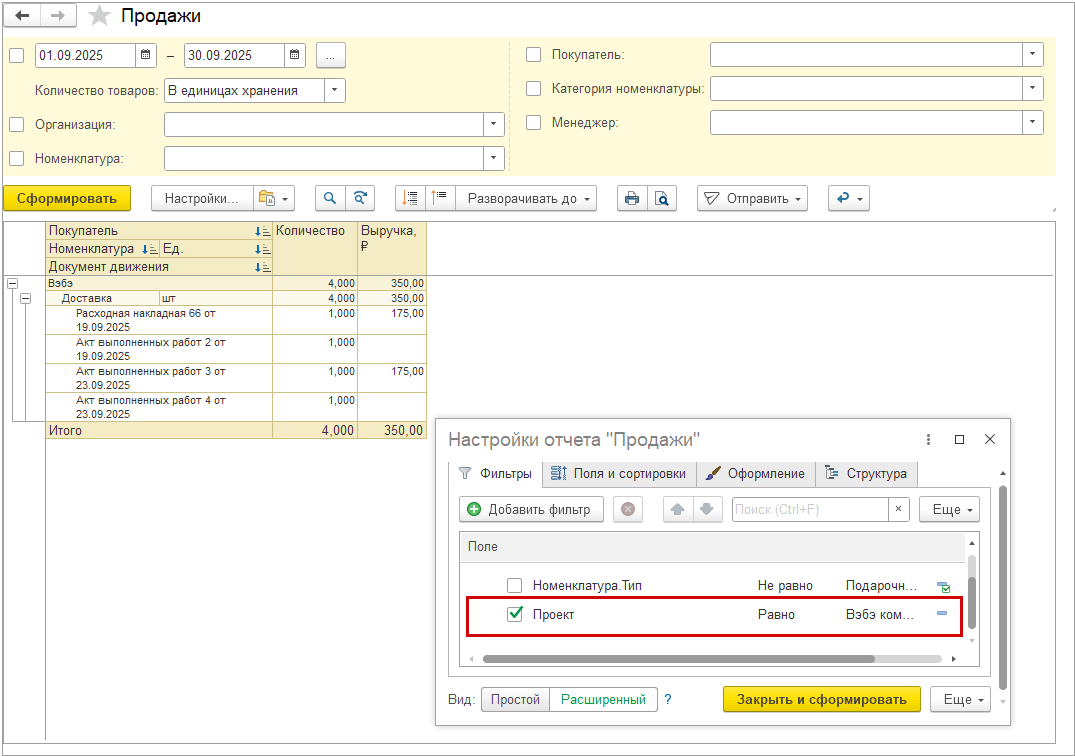Open Количество товаров dropdown list
Screen dimensions: 1075x756
pos(335,90)
